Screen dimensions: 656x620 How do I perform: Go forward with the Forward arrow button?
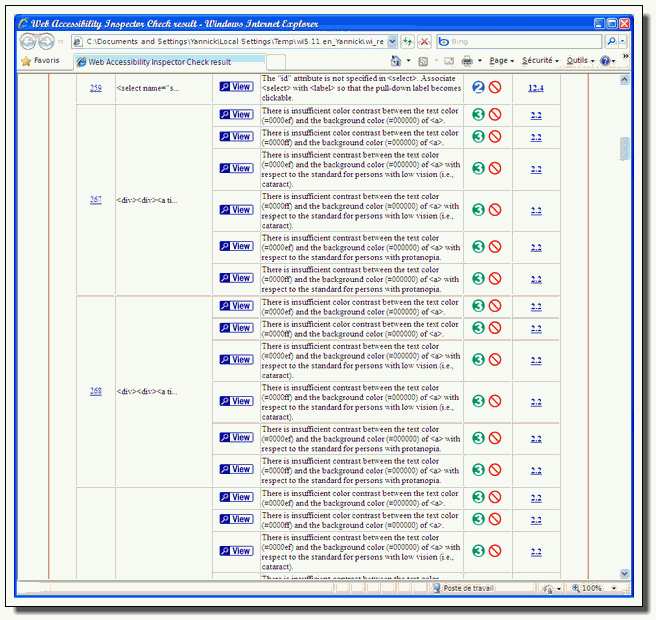click(46, 41)
